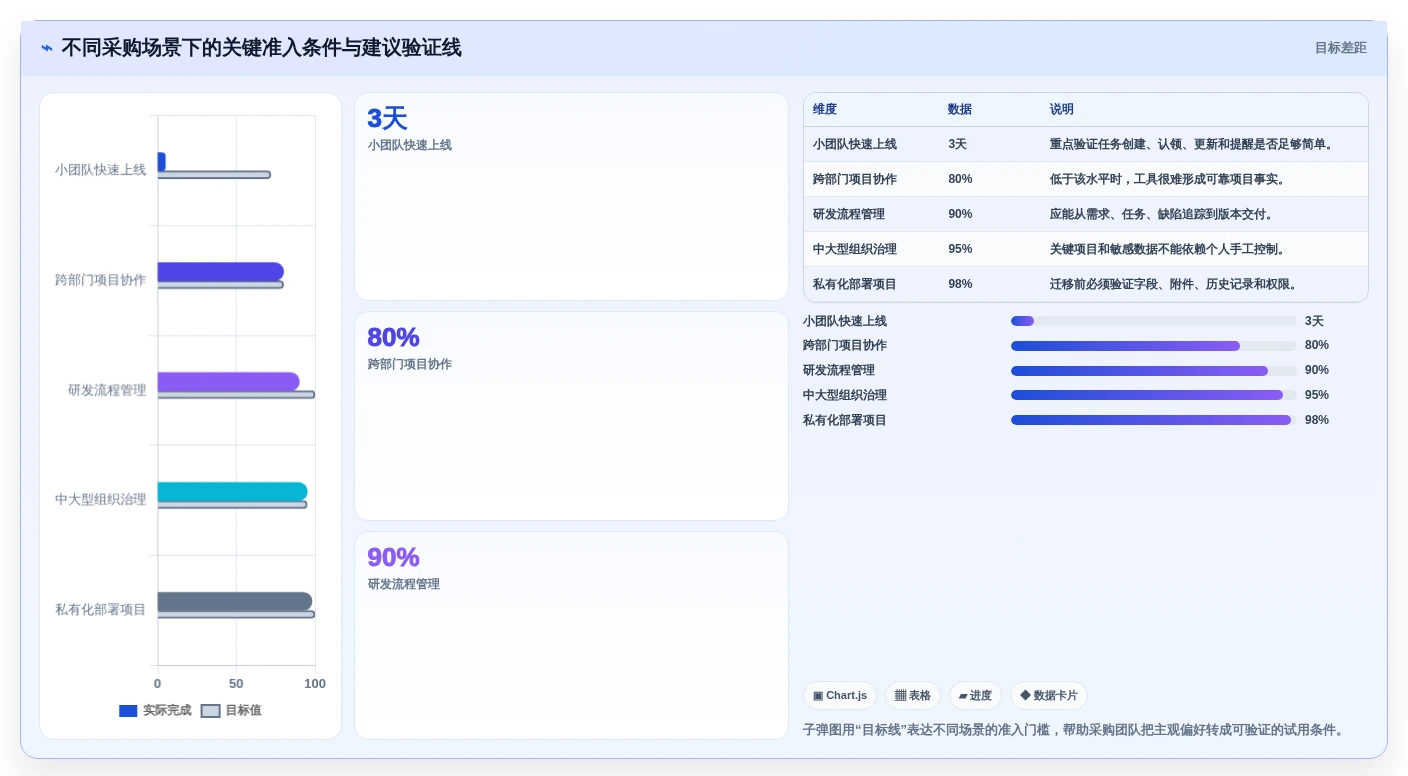Click the page title 不同采购场景下的关键准入条件
Screen dimensions: 1408x776
tap(261, 48)
